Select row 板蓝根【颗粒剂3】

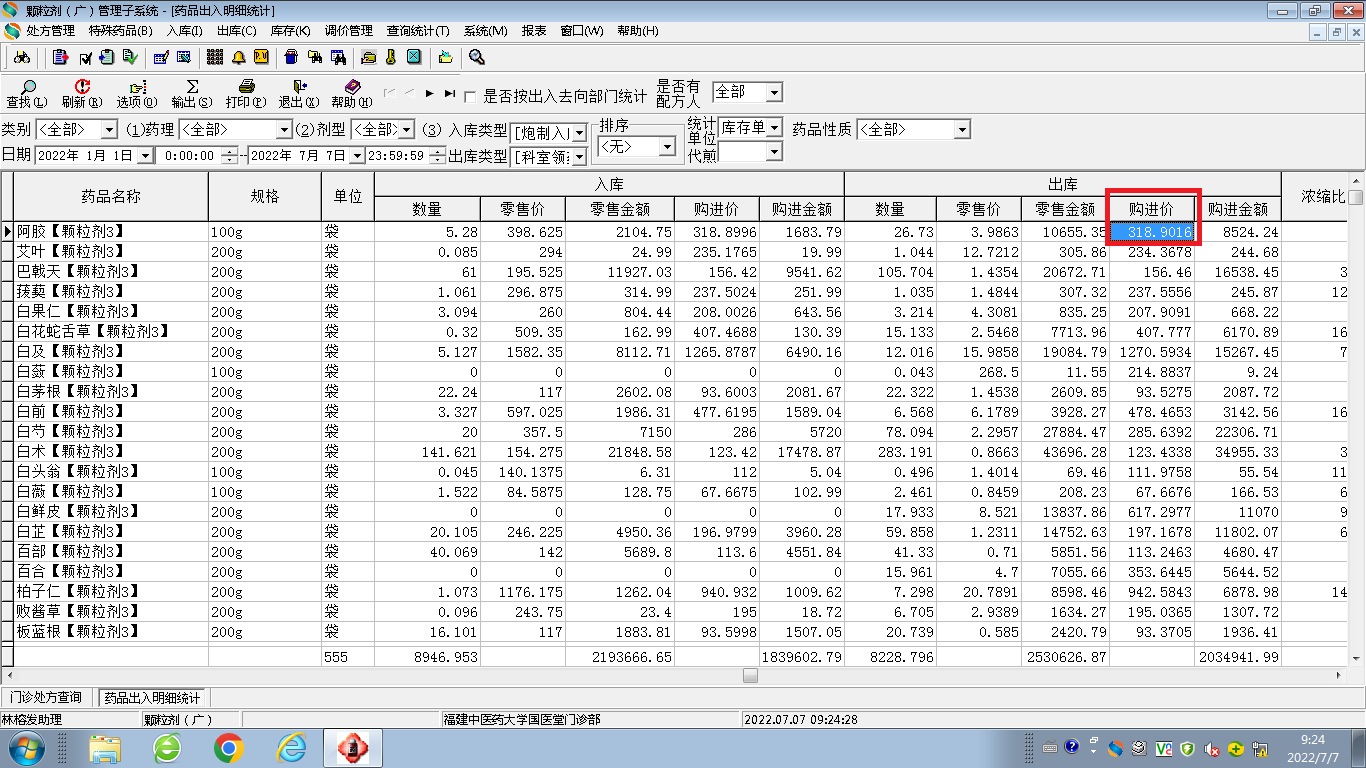click(680, 632)
